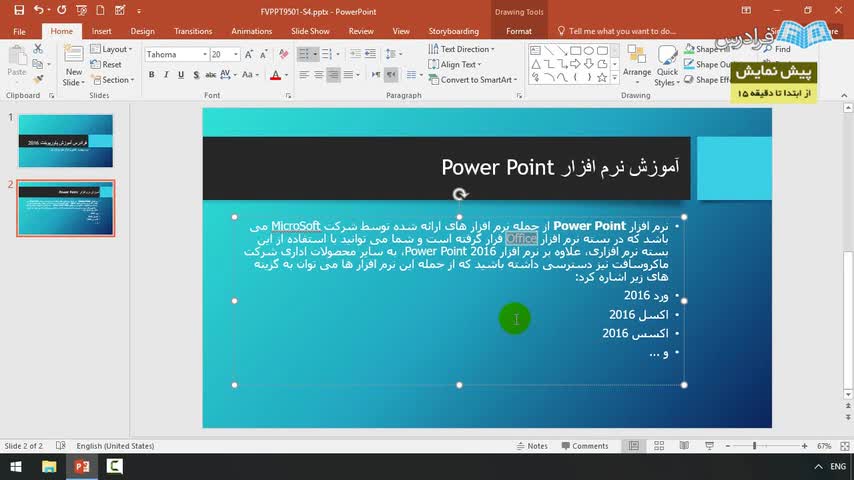Open the Arrange dropdown
Image resolution: width=854 pixels, height=480 pixels.
[x=637, y=65]
